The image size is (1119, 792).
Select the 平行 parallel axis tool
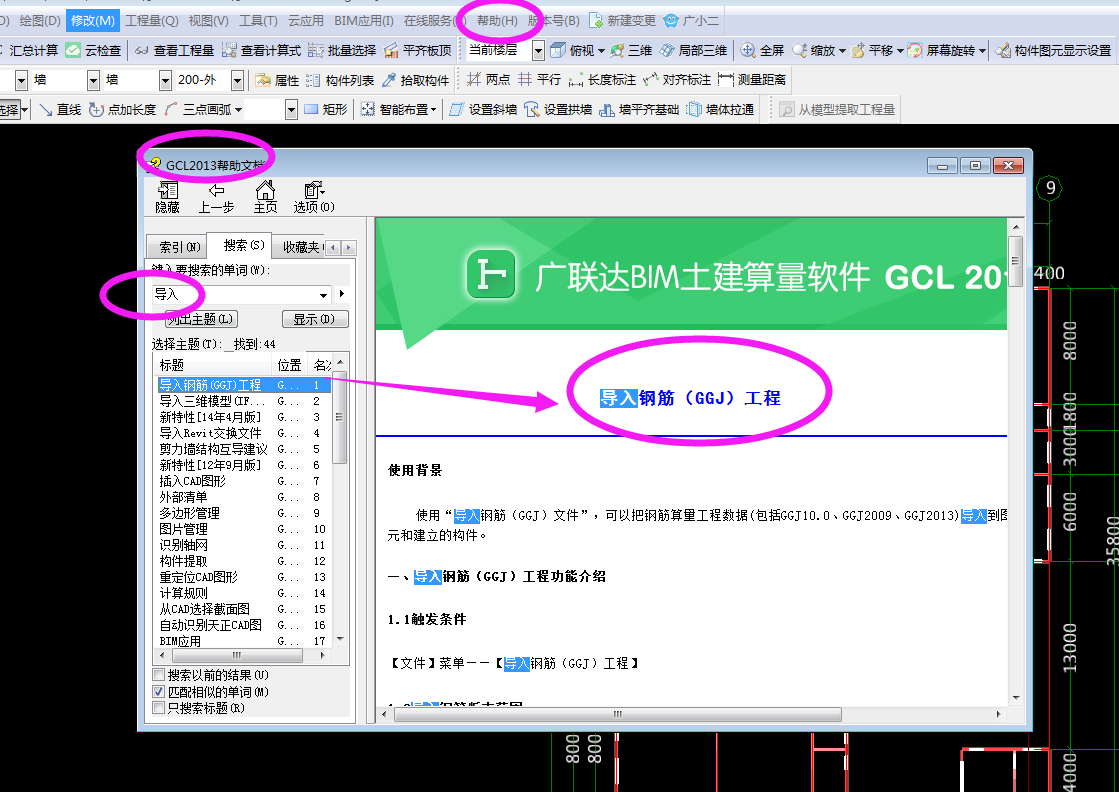click(x=540, y=80)
